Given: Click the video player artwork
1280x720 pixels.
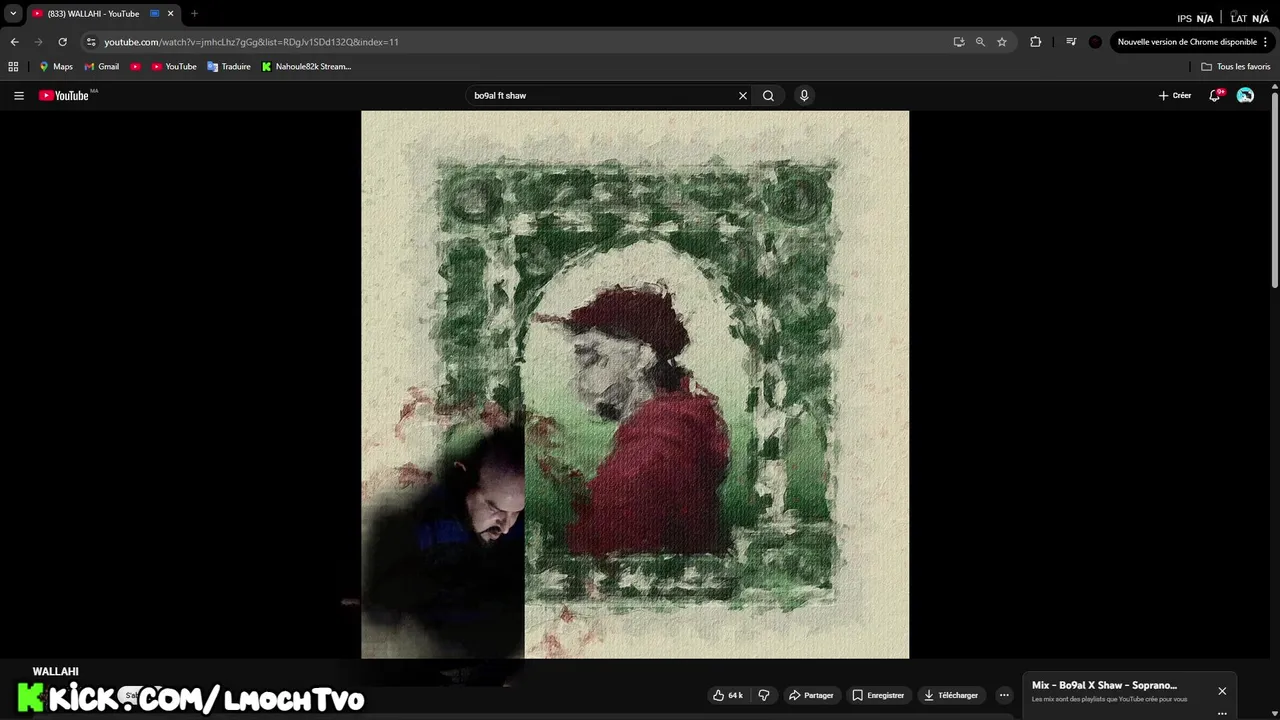Looking at the screenshot, I should click(x=635, y=384).
